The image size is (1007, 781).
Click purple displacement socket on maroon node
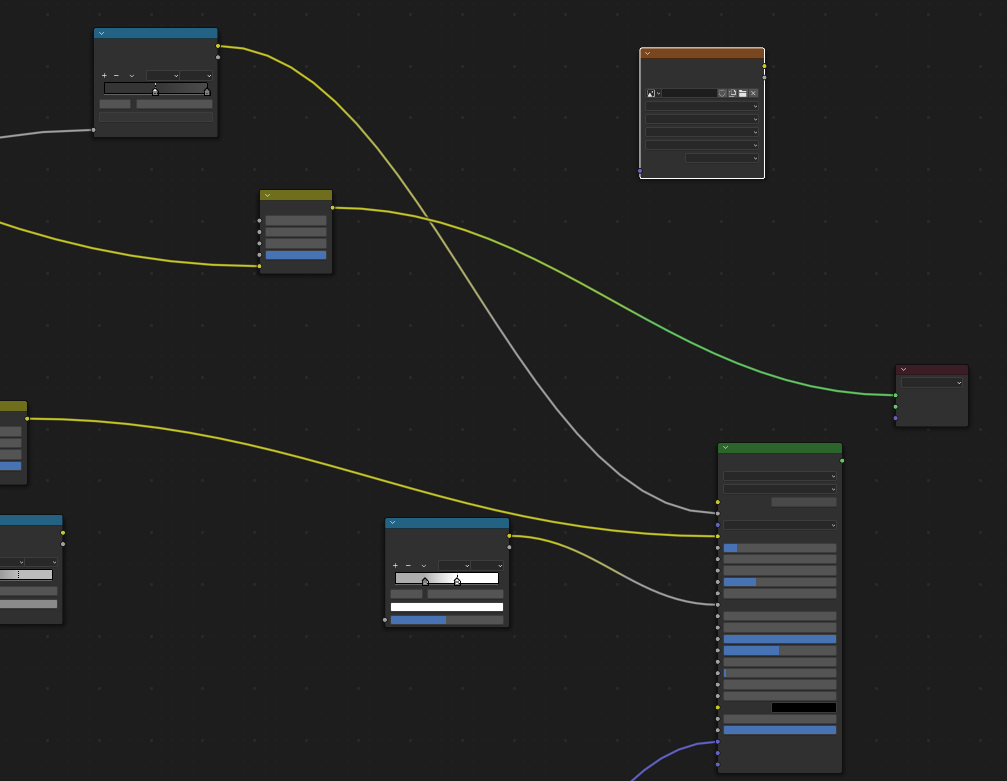[x=896, y=418]
